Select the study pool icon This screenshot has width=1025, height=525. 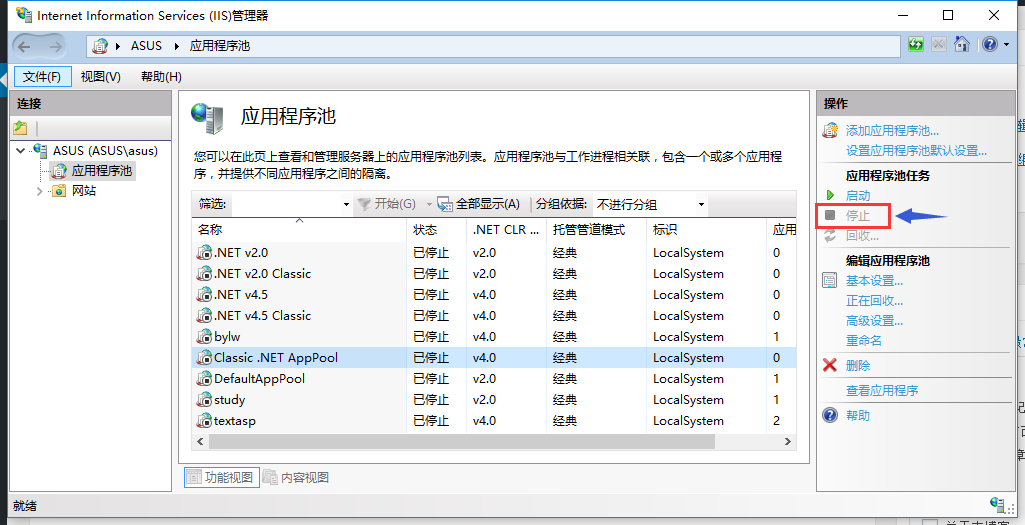pyautogui.click(x=204, y=399)
